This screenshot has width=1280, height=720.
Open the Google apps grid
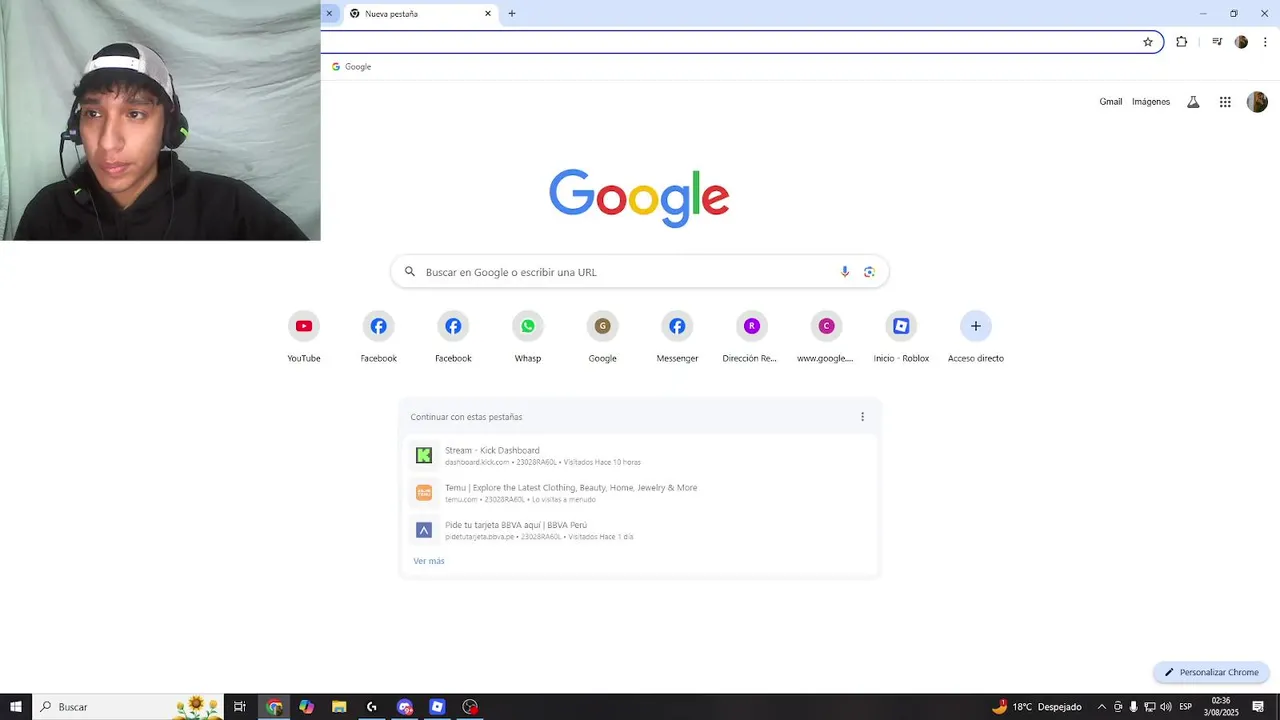pos(1225,102)
